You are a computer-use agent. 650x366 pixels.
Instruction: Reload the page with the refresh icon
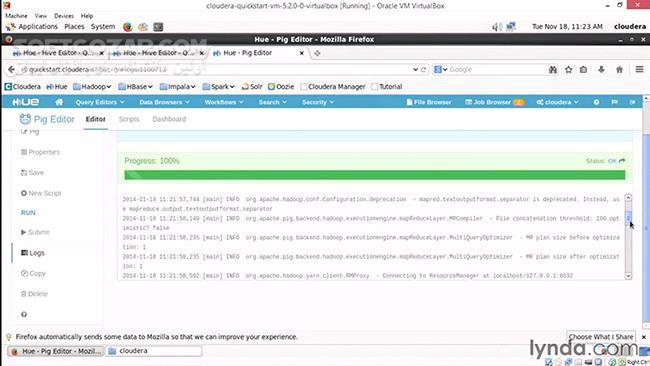click(x=423, y=70)
